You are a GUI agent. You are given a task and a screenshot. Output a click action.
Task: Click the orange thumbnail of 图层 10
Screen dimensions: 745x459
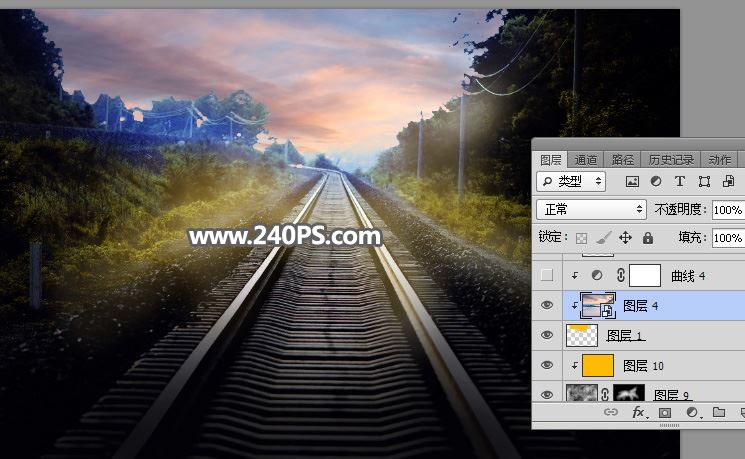tap(598, 365)
